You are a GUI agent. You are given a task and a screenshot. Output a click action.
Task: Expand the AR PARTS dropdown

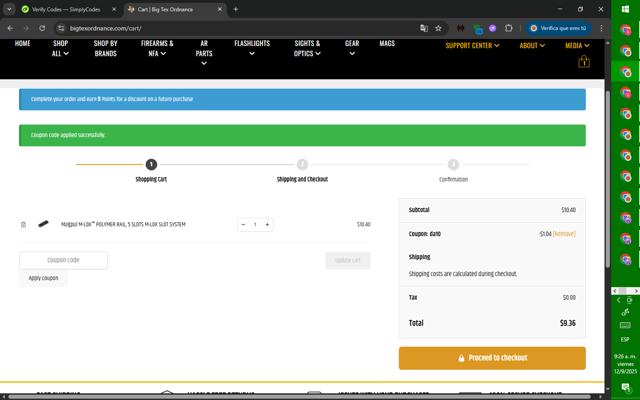pyautogui.click(x=204, y=53)
